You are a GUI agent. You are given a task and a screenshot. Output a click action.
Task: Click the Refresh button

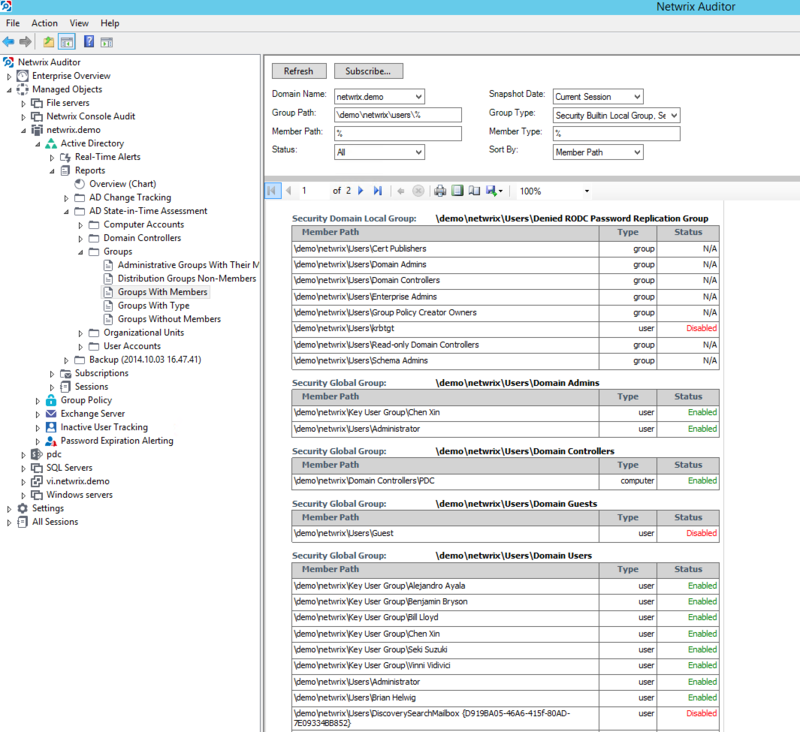pos(297,71)
